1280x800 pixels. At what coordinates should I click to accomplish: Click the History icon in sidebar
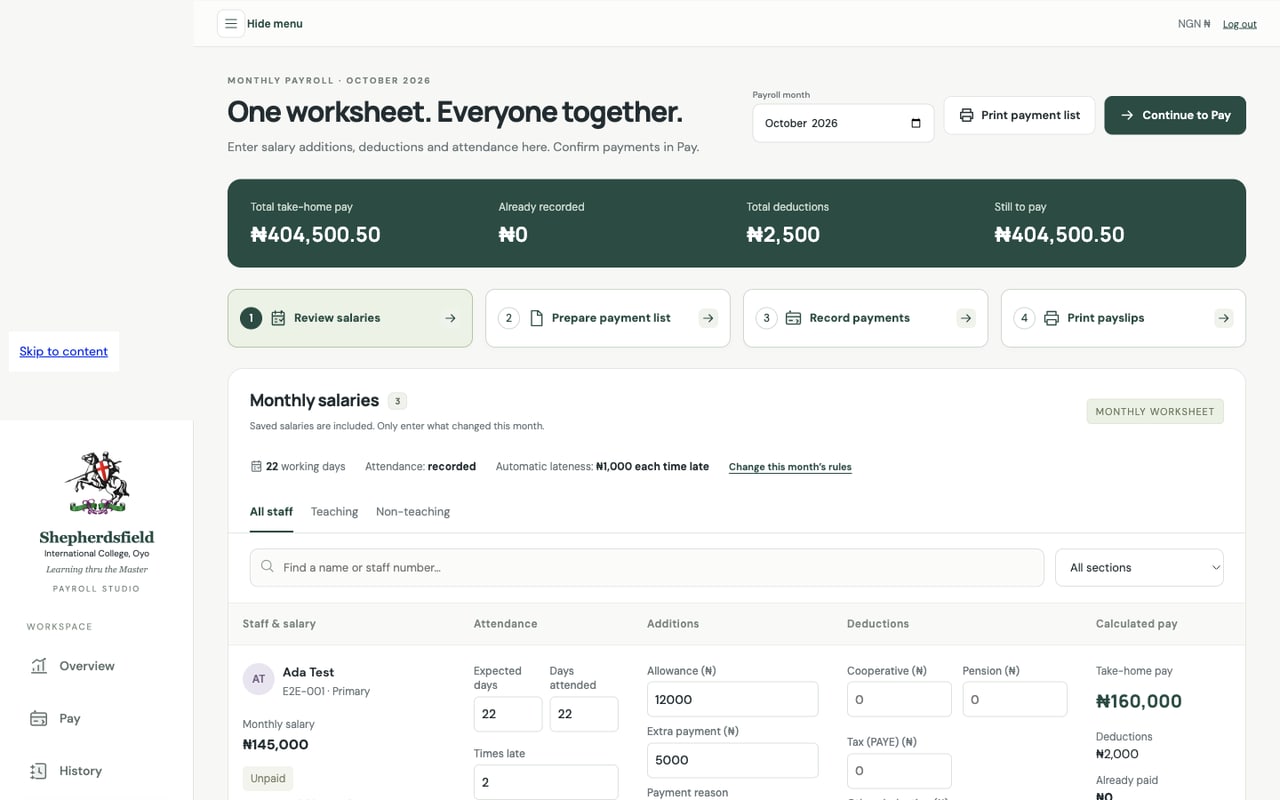[x=39, y=771]
